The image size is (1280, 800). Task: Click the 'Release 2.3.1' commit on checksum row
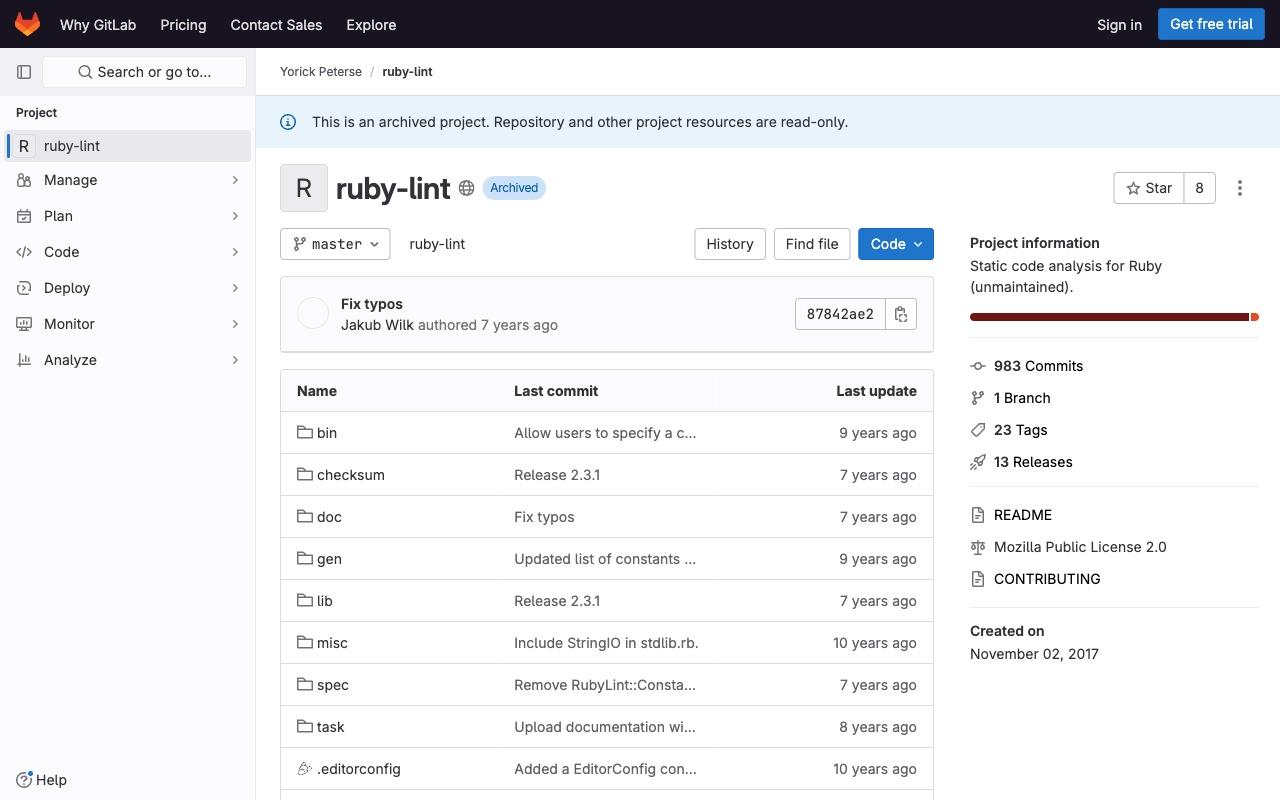click(x=557, y=475)
